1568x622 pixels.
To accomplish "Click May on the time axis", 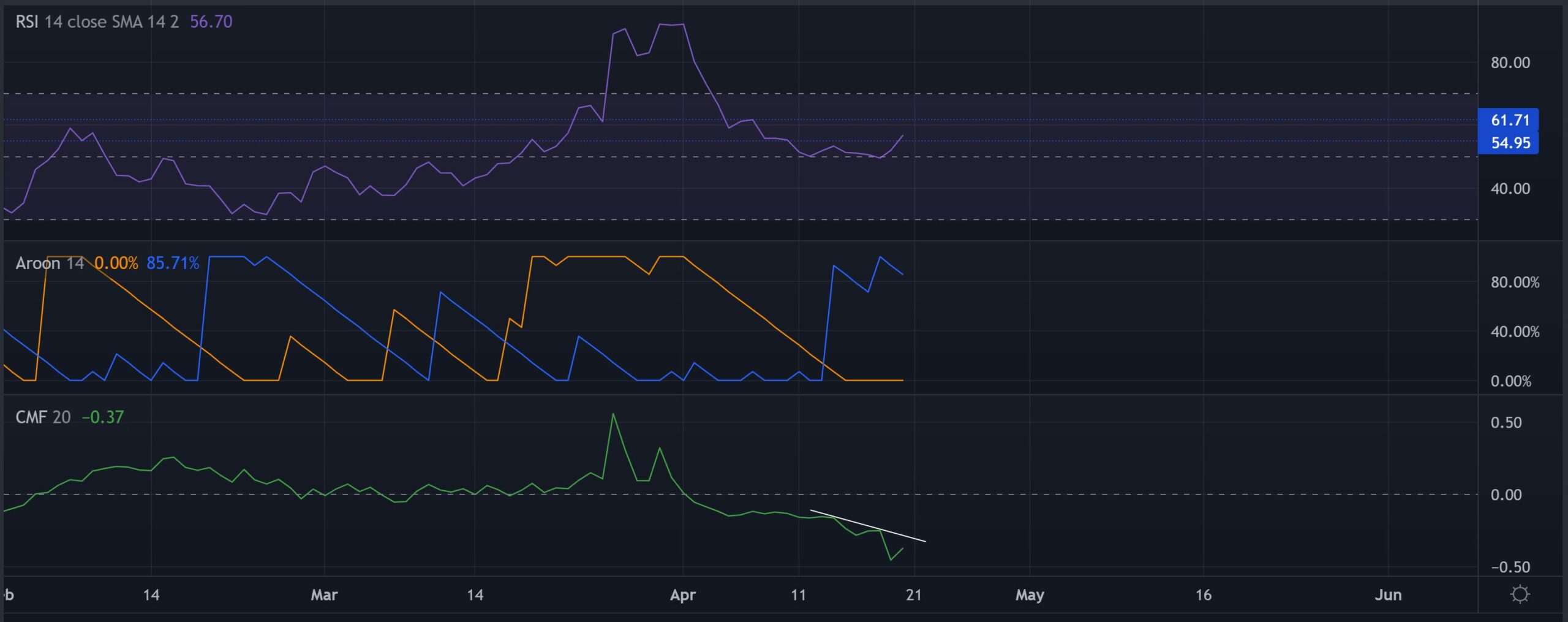I will tap(1031, 594).
